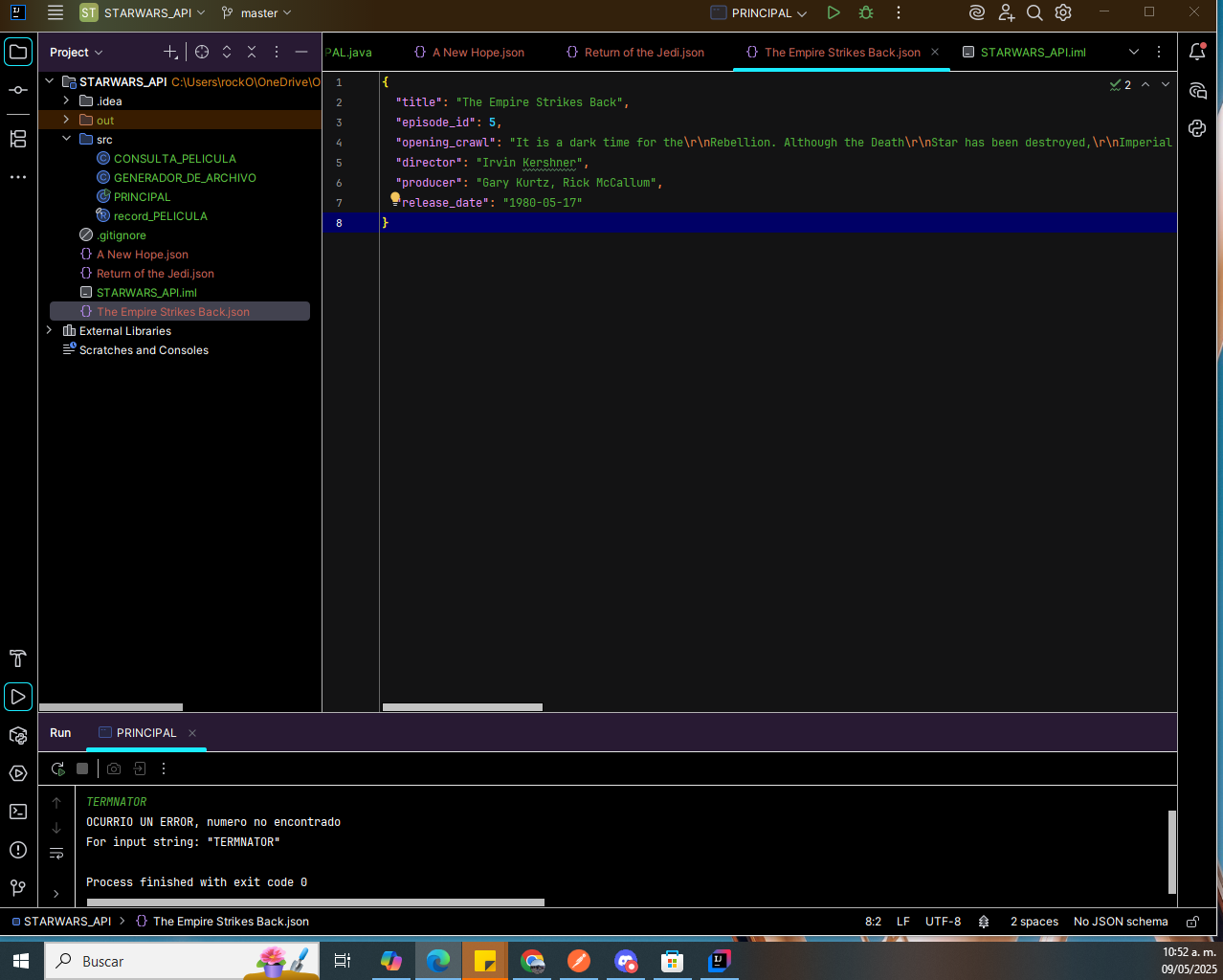Open the Terminal tool window
This screenshot has height=980, width=1223.
pyautogui.click(x=18, y=812)
